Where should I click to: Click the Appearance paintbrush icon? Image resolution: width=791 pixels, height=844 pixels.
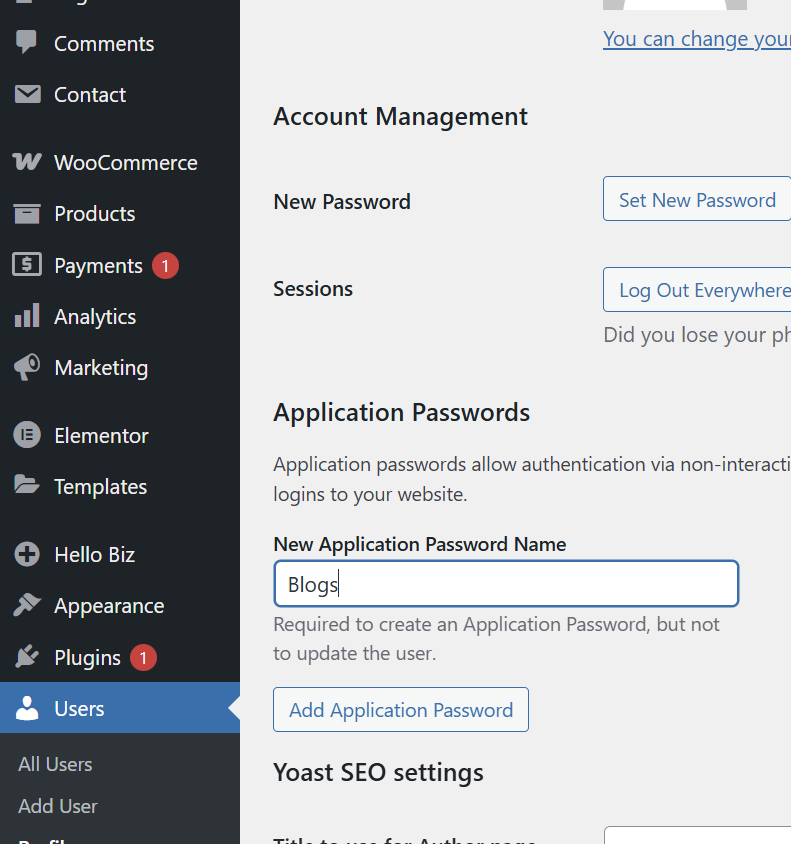27,606
